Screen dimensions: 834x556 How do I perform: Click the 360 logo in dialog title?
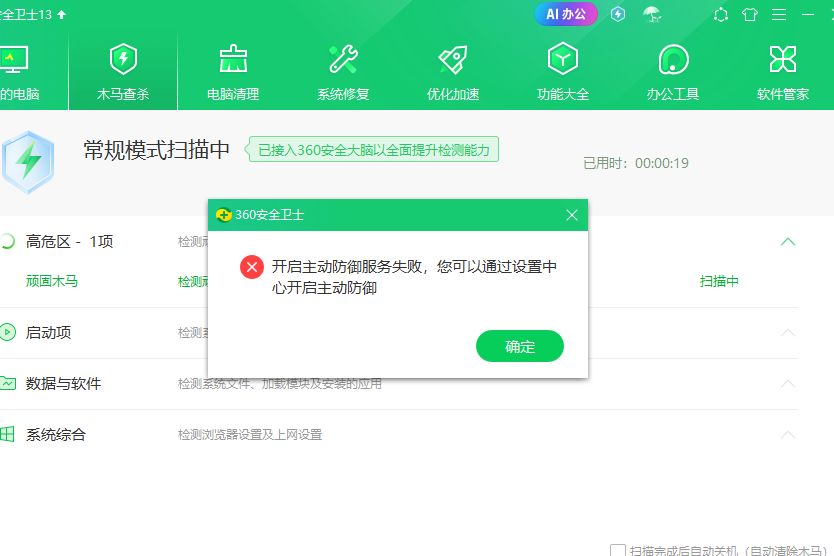pyautogui.click(x=223, y=215)
